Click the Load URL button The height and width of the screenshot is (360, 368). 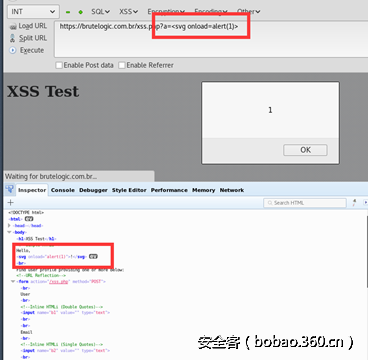point(28,26)
